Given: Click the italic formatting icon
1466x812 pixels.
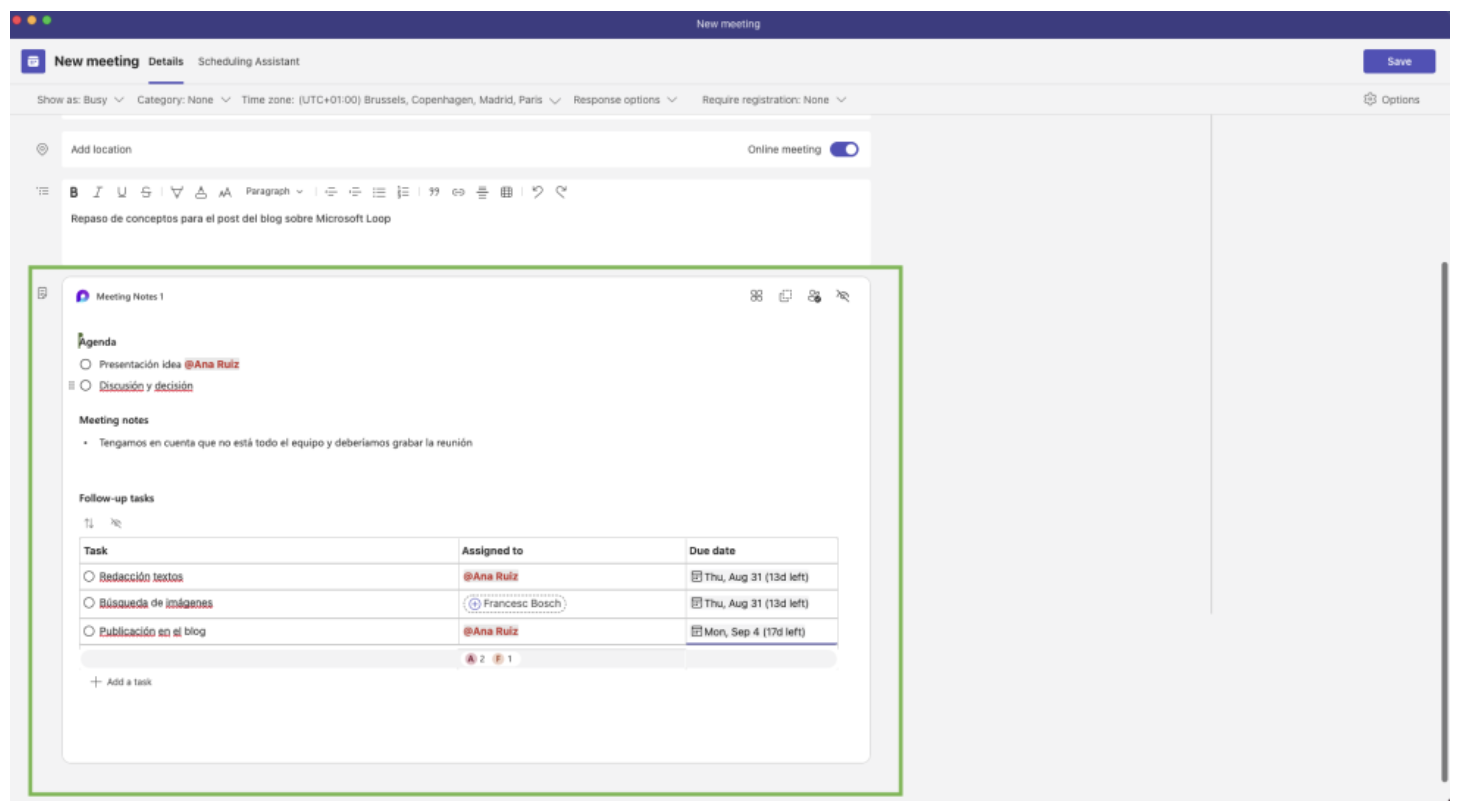Looking at the screenshot, I should [98, 192].
